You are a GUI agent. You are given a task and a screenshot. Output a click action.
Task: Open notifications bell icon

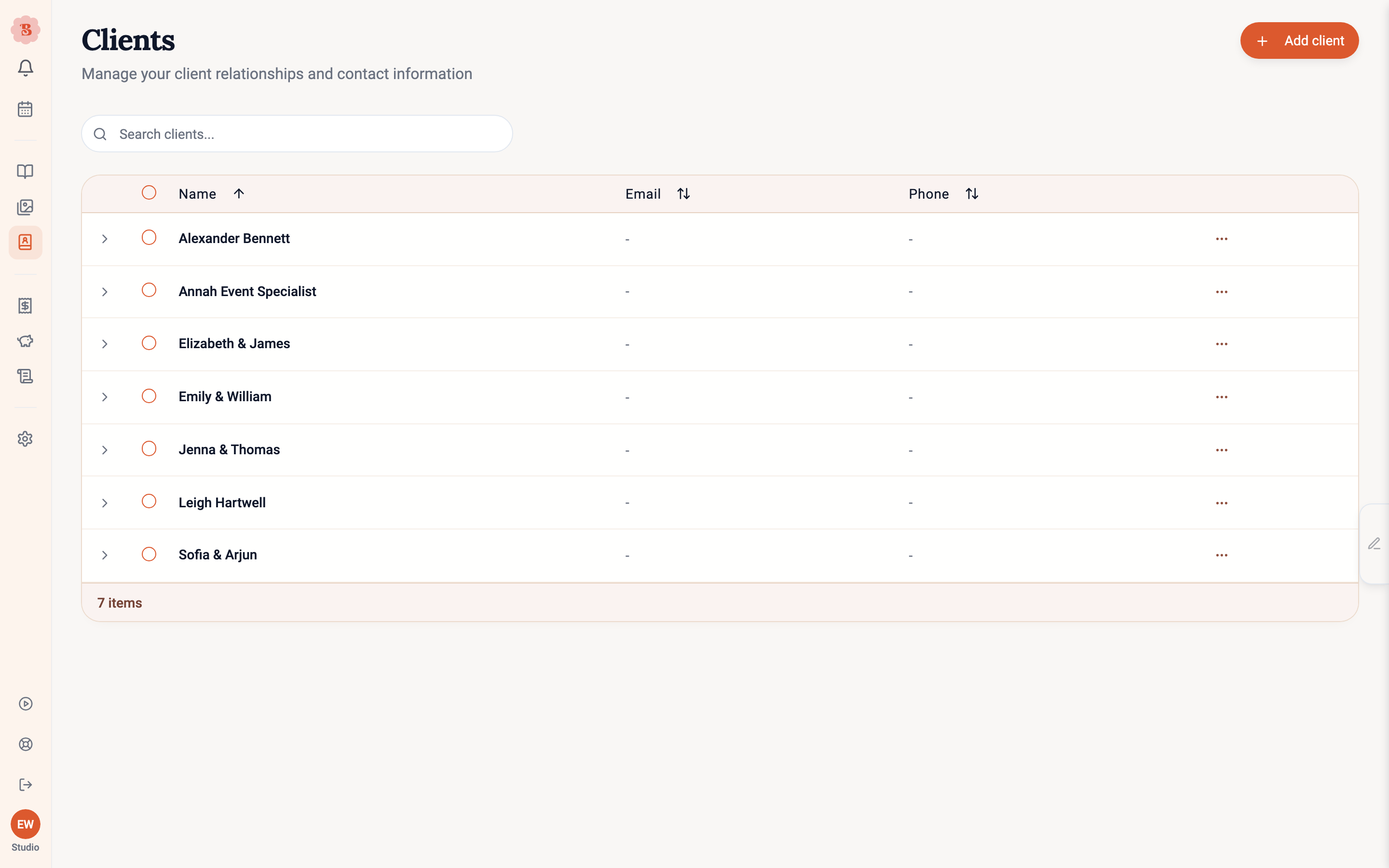point(25,68)
